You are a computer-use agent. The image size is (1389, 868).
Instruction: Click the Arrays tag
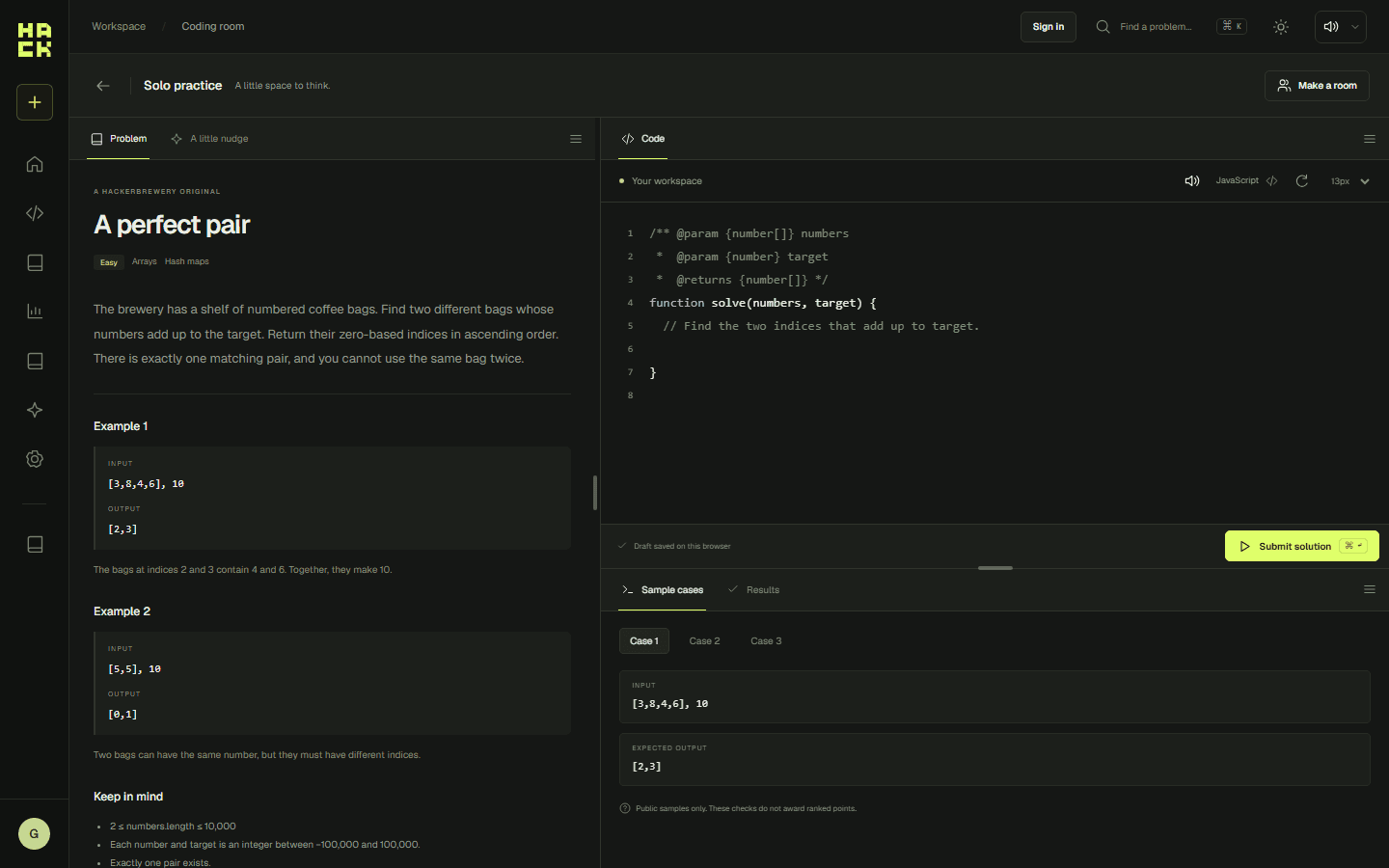145,261
